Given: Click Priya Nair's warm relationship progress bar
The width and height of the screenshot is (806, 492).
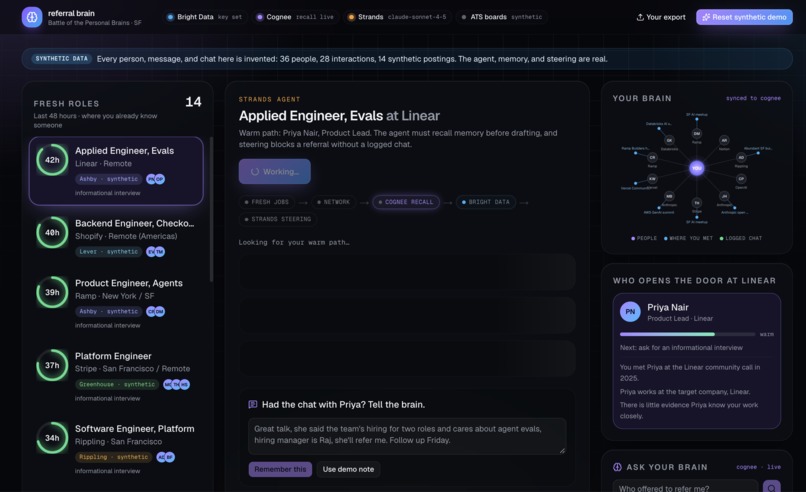Looking at the screenshot, I should [x=687, y=334].
